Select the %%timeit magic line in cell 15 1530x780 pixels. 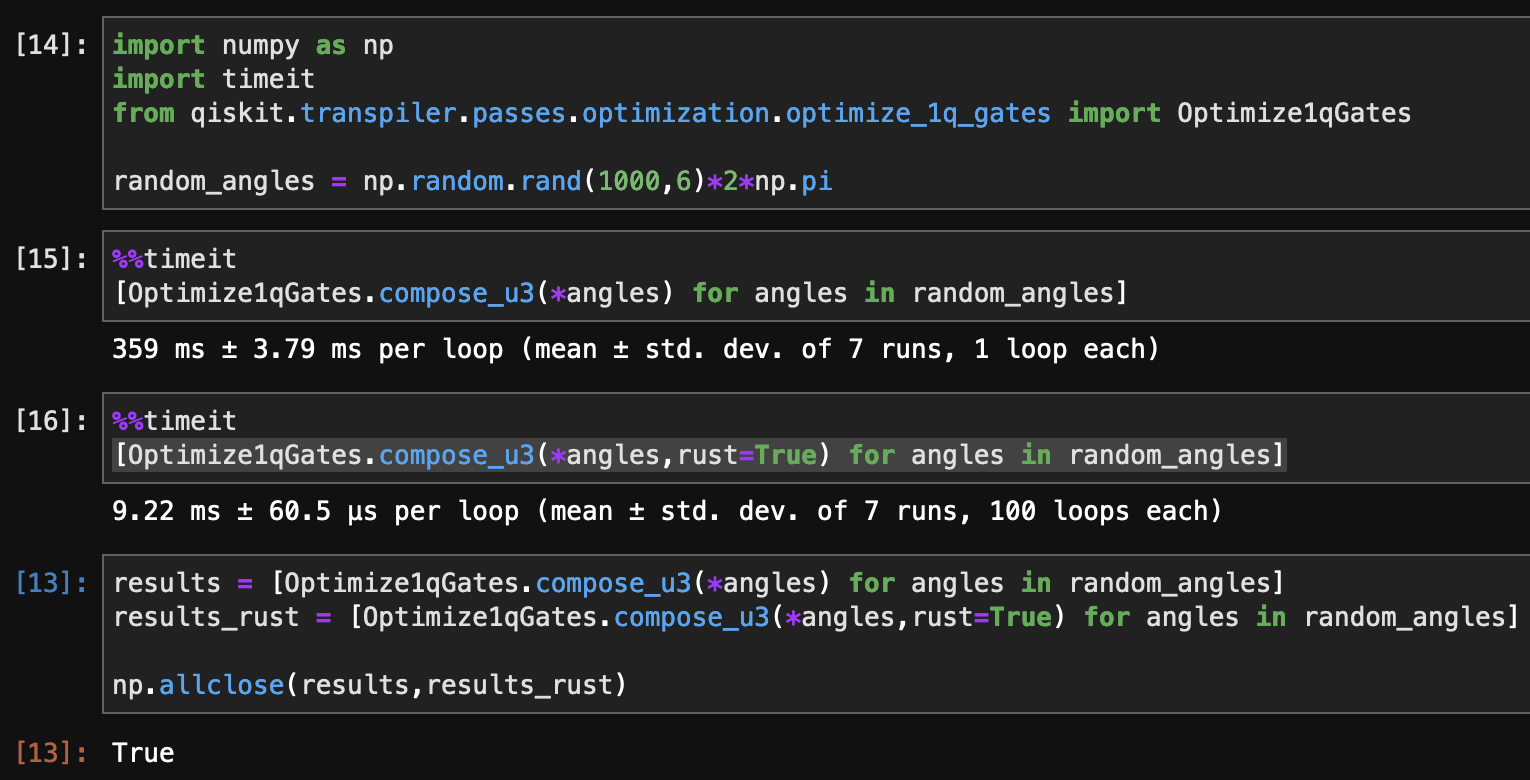tap(175, 258)
